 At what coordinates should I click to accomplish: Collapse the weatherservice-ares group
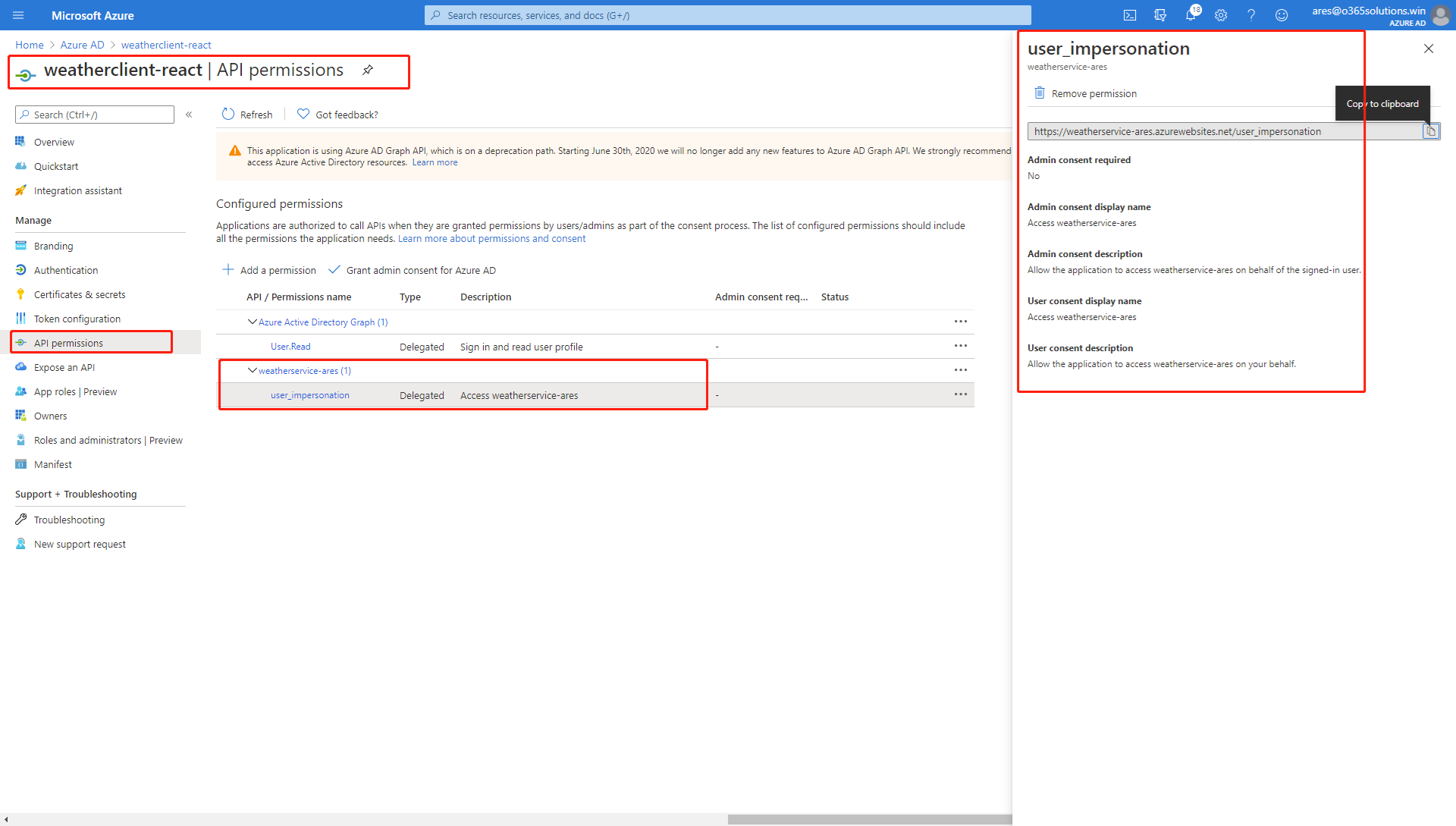(253, 370)
